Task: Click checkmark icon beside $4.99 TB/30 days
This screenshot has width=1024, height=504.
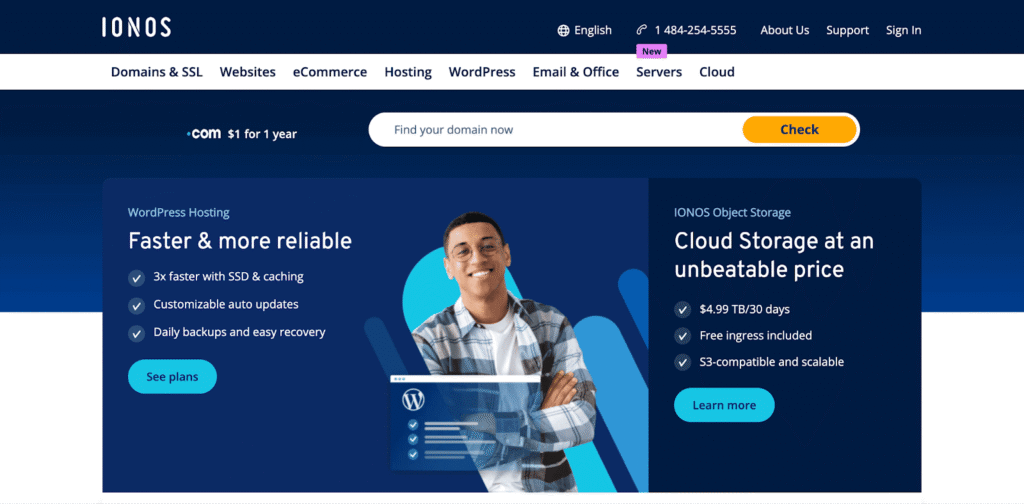Action: pos(682,310)
